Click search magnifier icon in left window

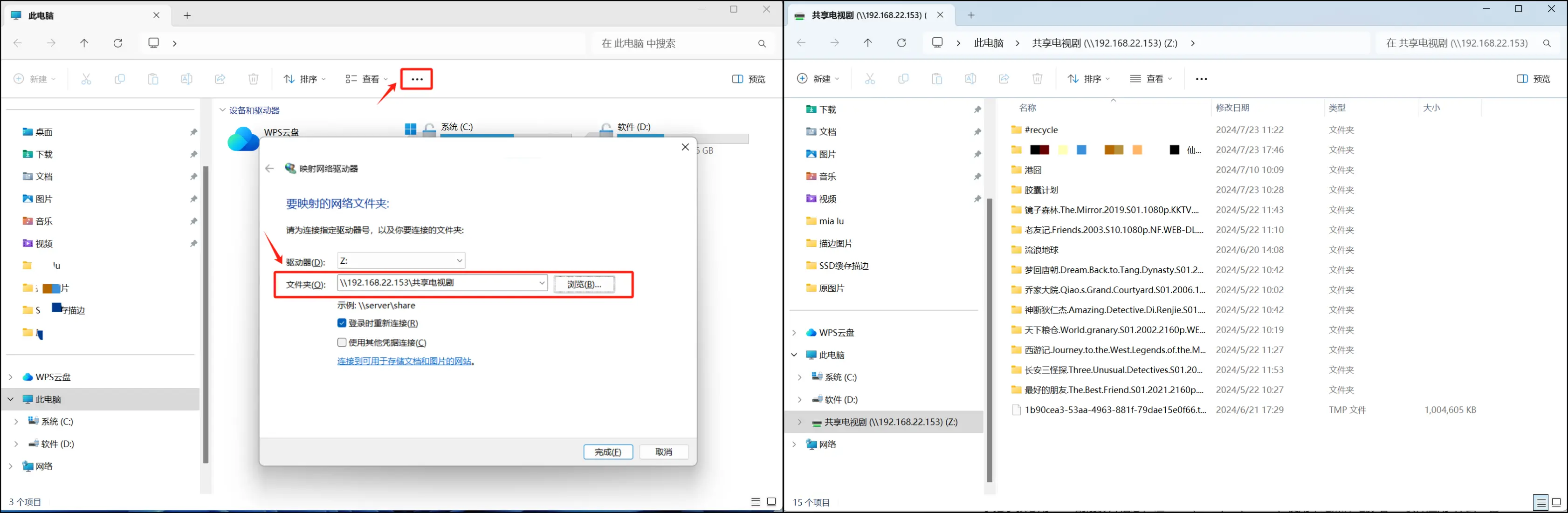(762, 44)
